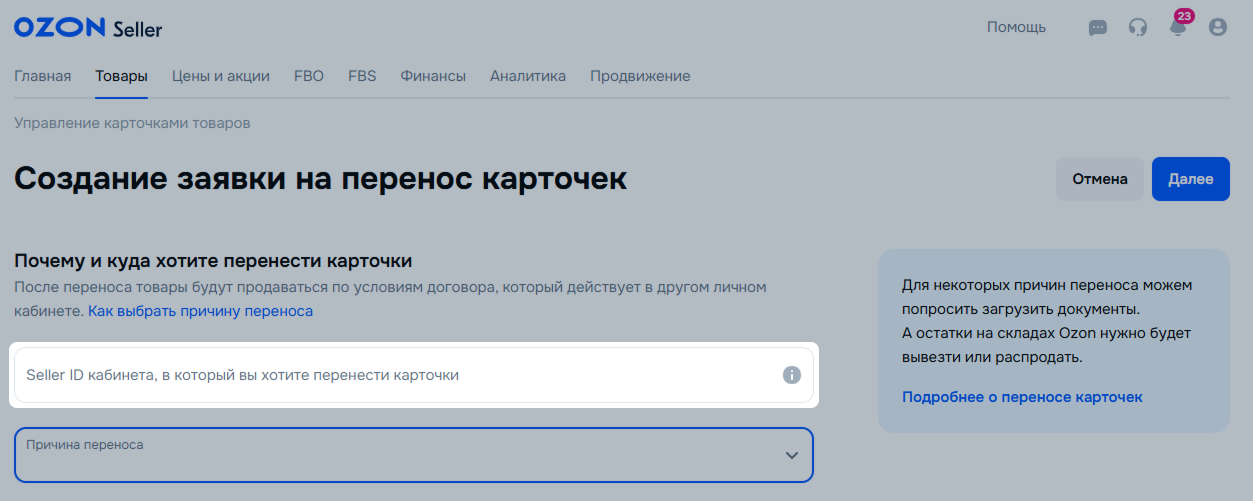
Task: Click the chevron arrow in Причина переноса
Action: [792, 455]
